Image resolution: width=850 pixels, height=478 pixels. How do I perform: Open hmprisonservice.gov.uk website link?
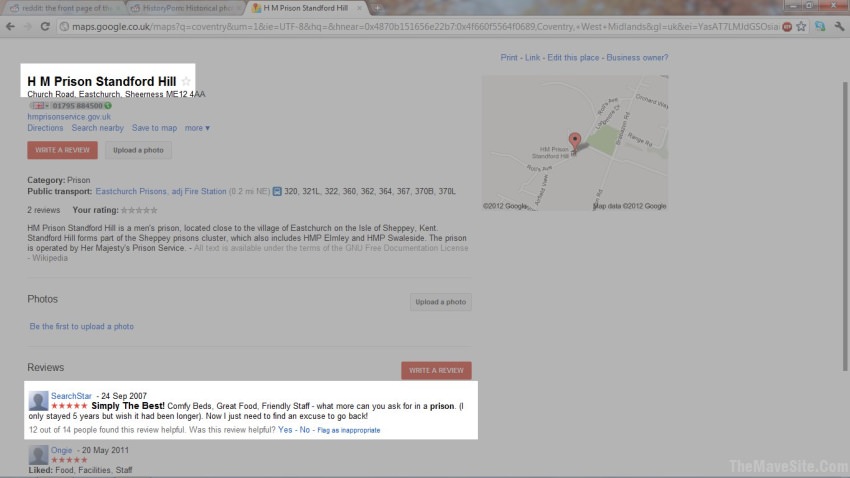[x=69, y=117]
